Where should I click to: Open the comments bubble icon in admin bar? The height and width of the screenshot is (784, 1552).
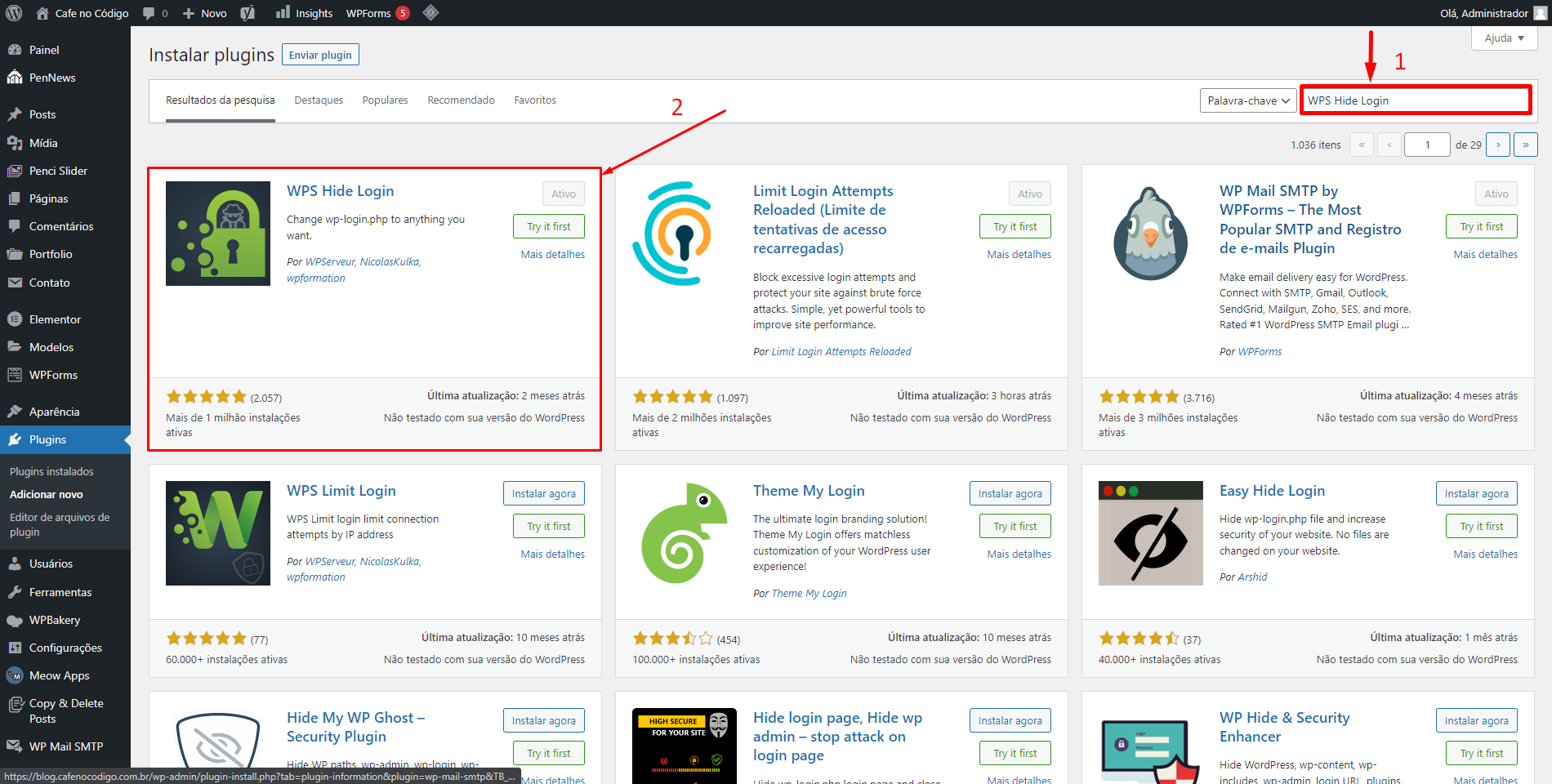click(149, 13)
